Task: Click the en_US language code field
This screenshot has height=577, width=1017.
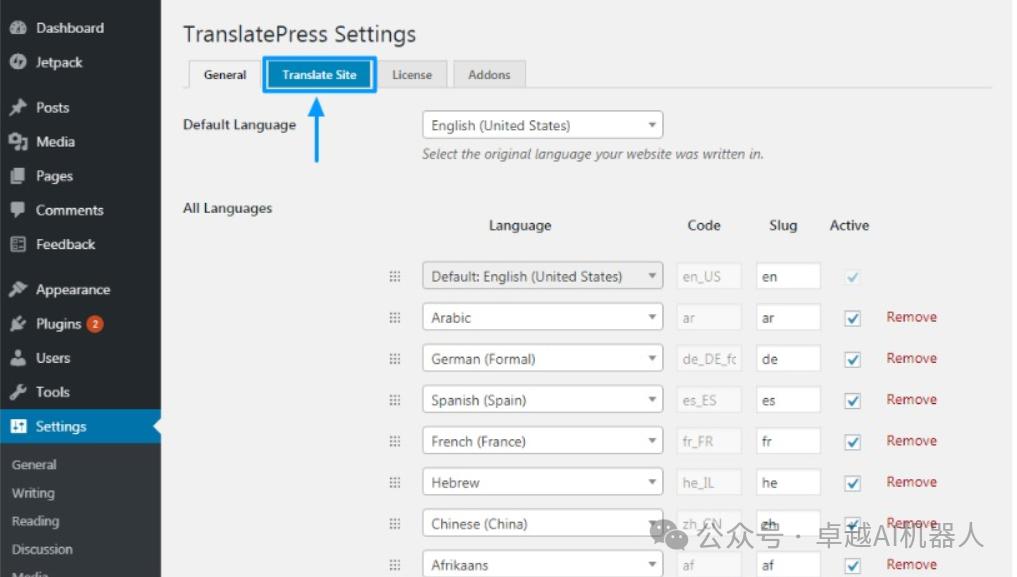Action: 708,276
